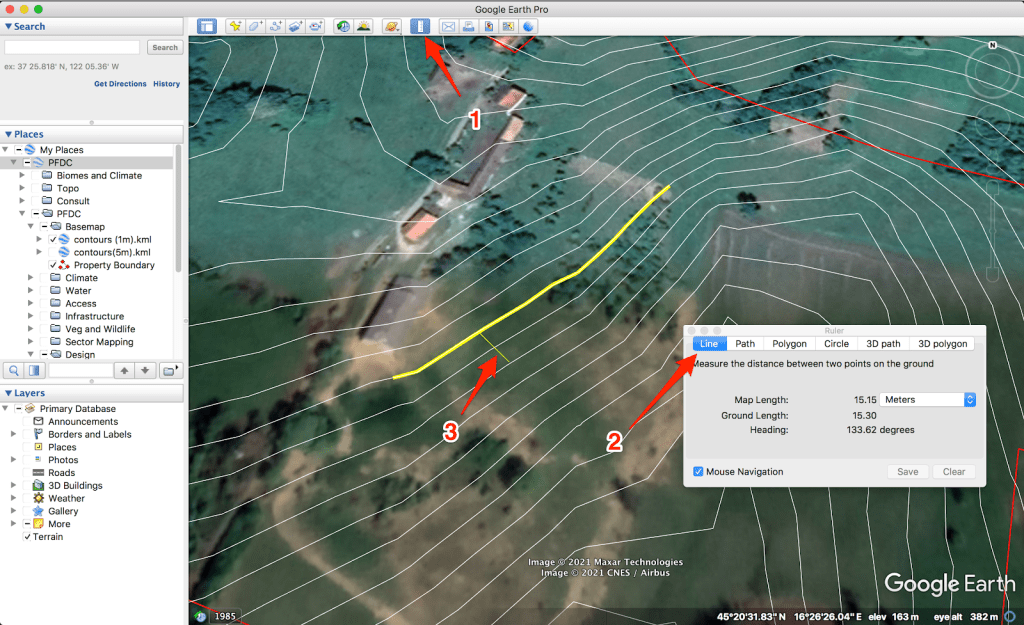Switch to the Polygon tab in Ruler
Screen dimensions: 1024x625
coord(790,344)
